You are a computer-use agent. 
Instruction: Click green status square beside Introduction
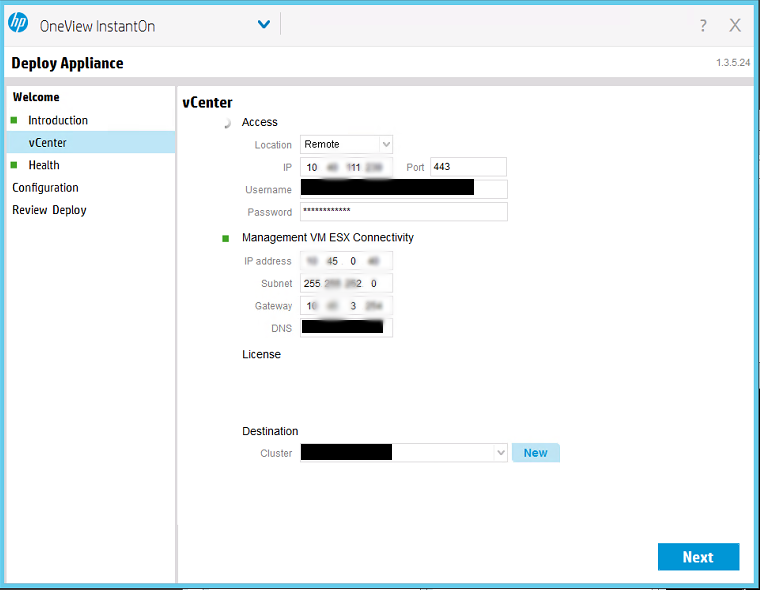pos(14,120)
